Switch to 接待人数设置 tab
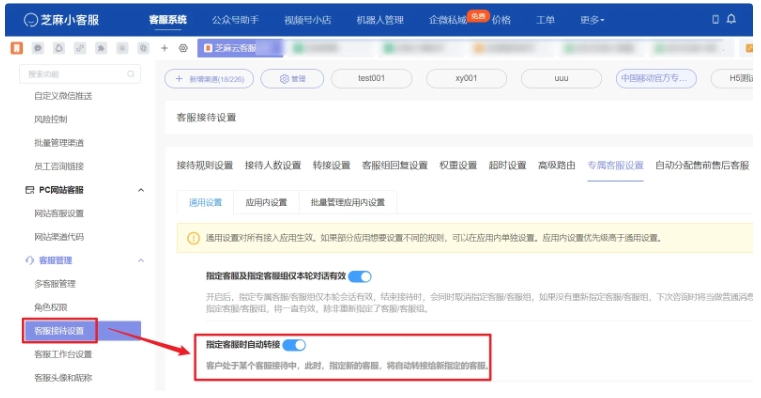The height and width of the screenshot is (398, 761). coord(273,166)
